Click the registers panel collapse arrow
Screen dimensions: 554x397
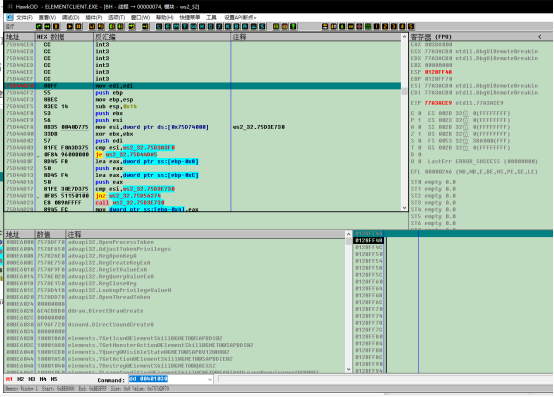tap(540, 36)
